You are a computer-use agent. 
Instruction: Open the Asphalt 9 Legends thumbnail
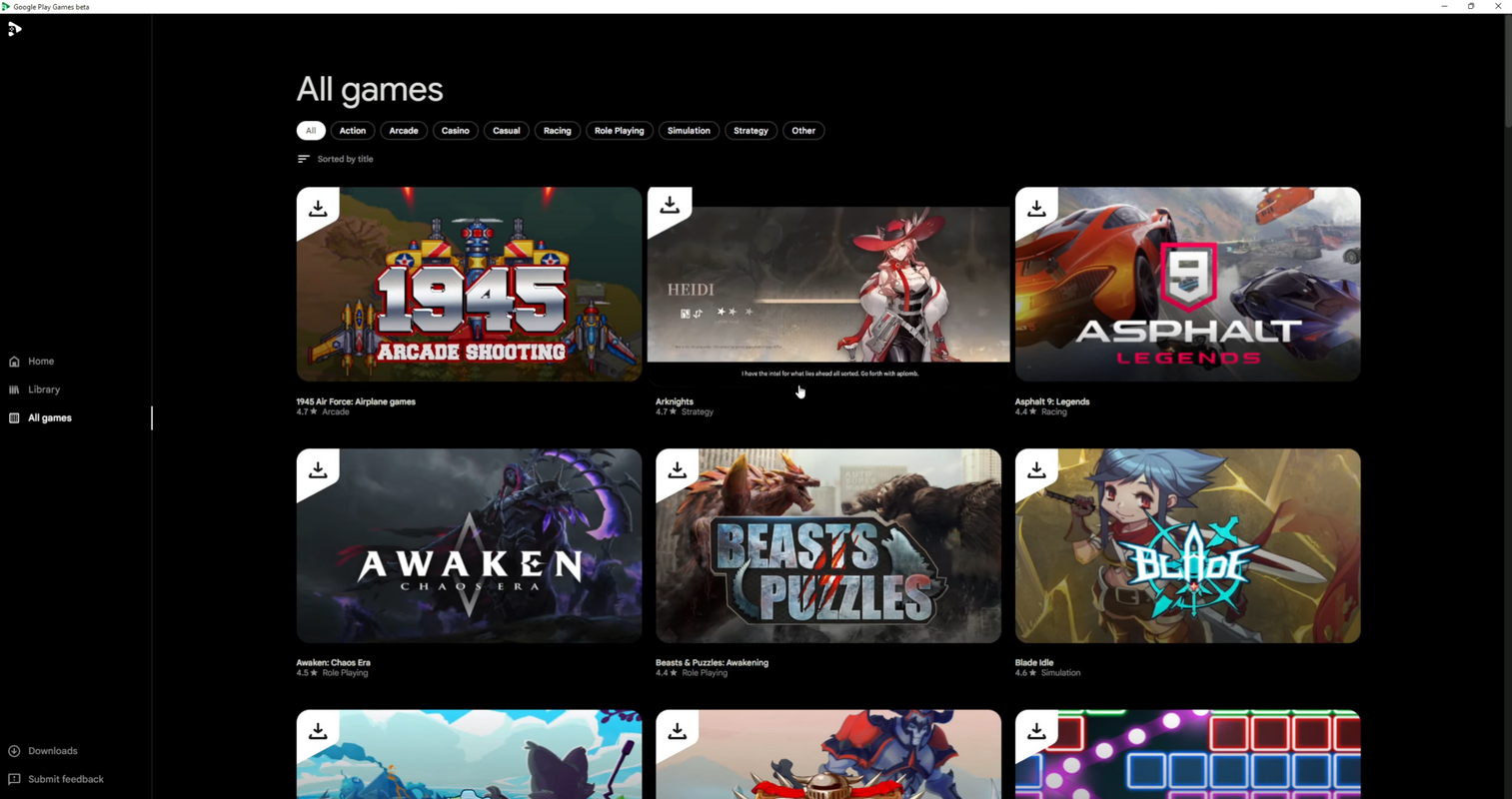click(1187, 285)
